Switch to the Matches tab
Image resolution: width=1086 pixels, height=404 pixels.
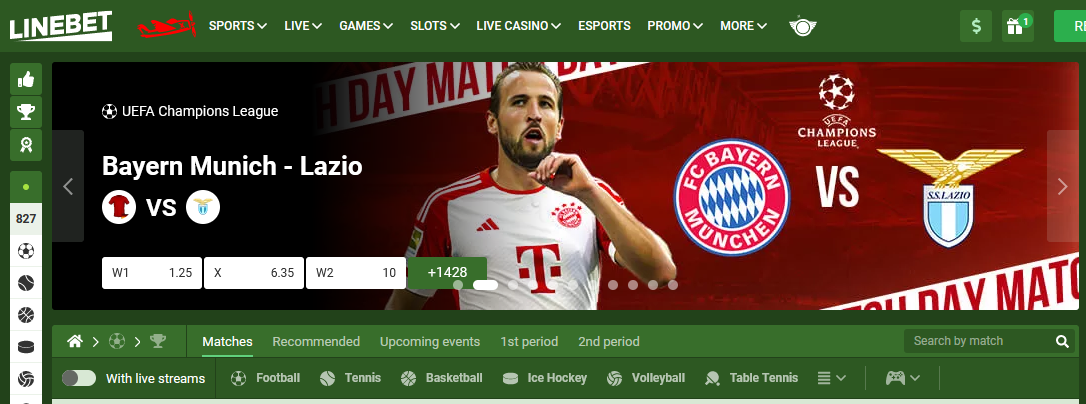tap(227, 342)
